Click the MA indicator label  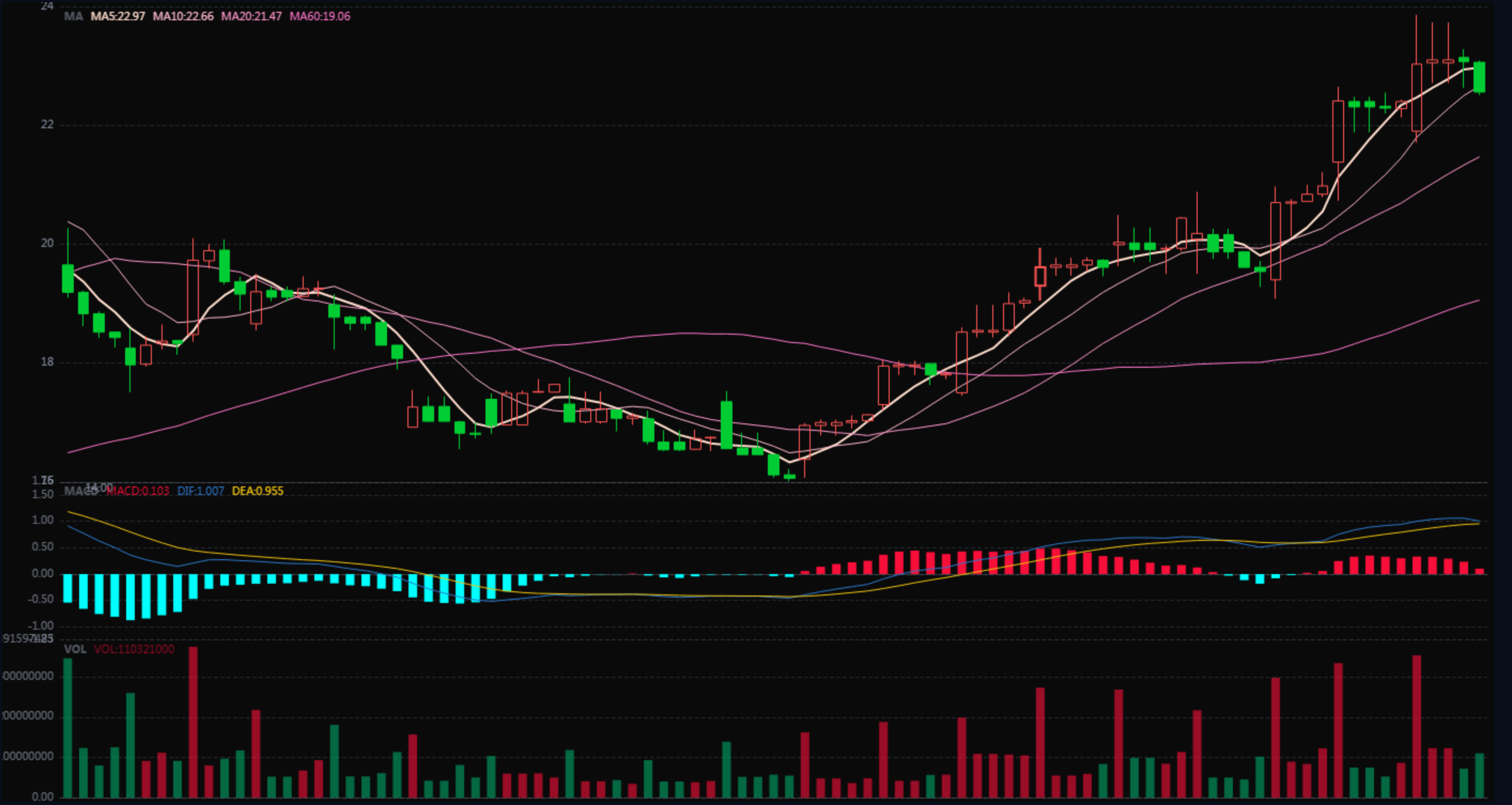tap(73, 17)
